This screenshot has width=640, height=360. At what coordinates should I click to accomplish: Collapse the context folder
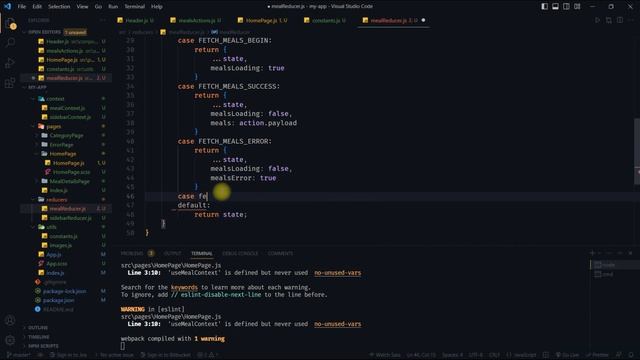(55, 99)
